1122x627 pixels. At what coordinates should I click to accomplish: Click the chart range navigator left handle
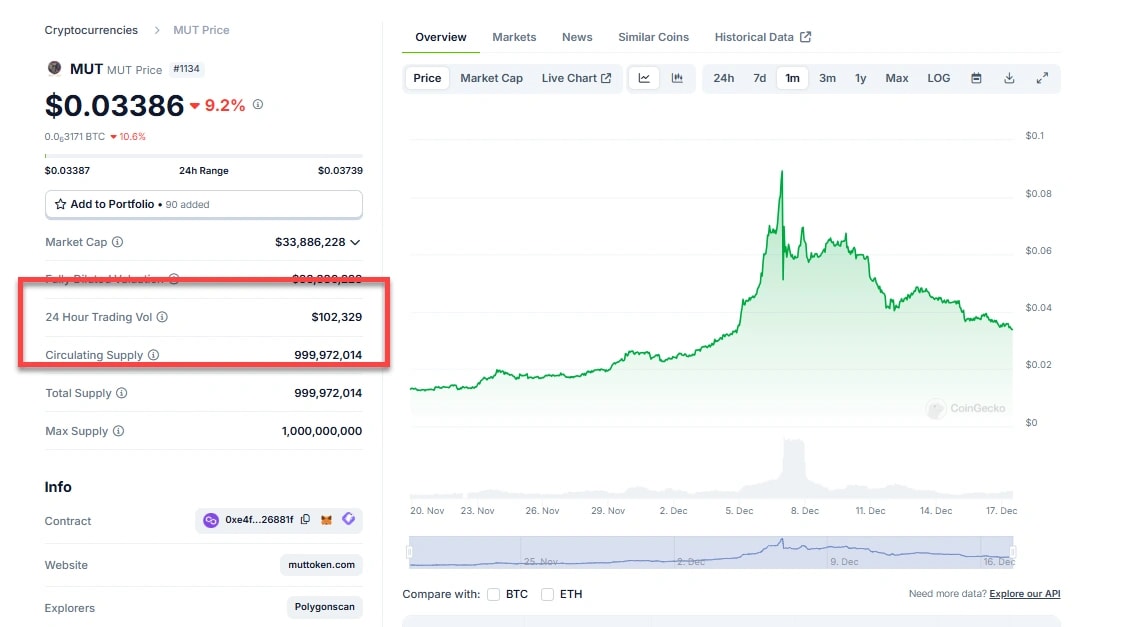coord(409,552)
